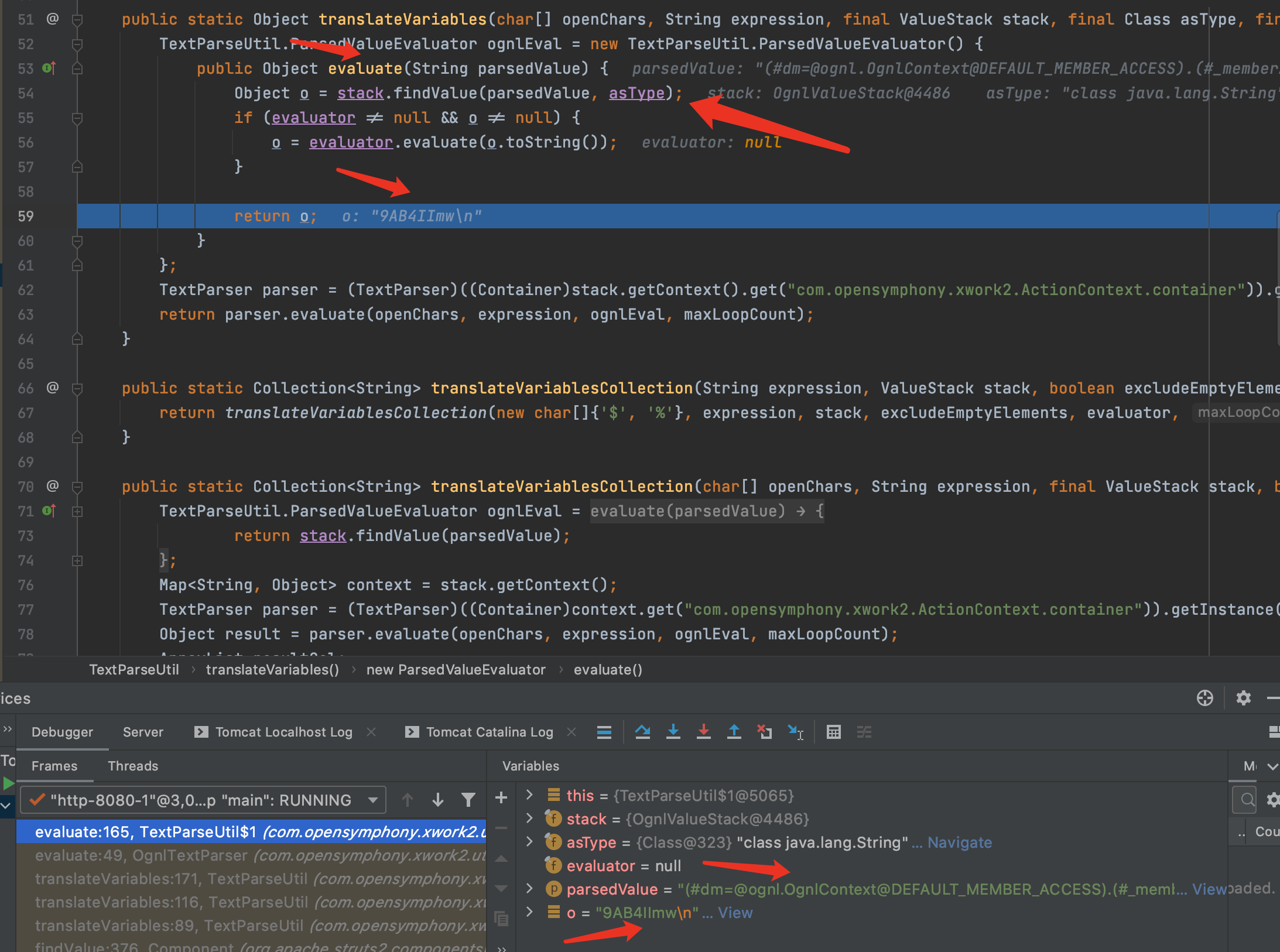Expand folded code block at line 71
The width and height of the screenshot is (1280, 952).
point(77,511)
